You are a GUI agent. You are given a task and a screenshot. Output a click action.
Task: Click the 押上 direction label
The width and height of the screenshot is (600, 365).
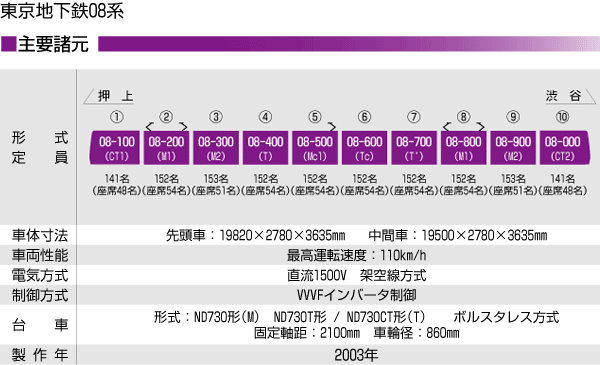click(x=116, y=96)
